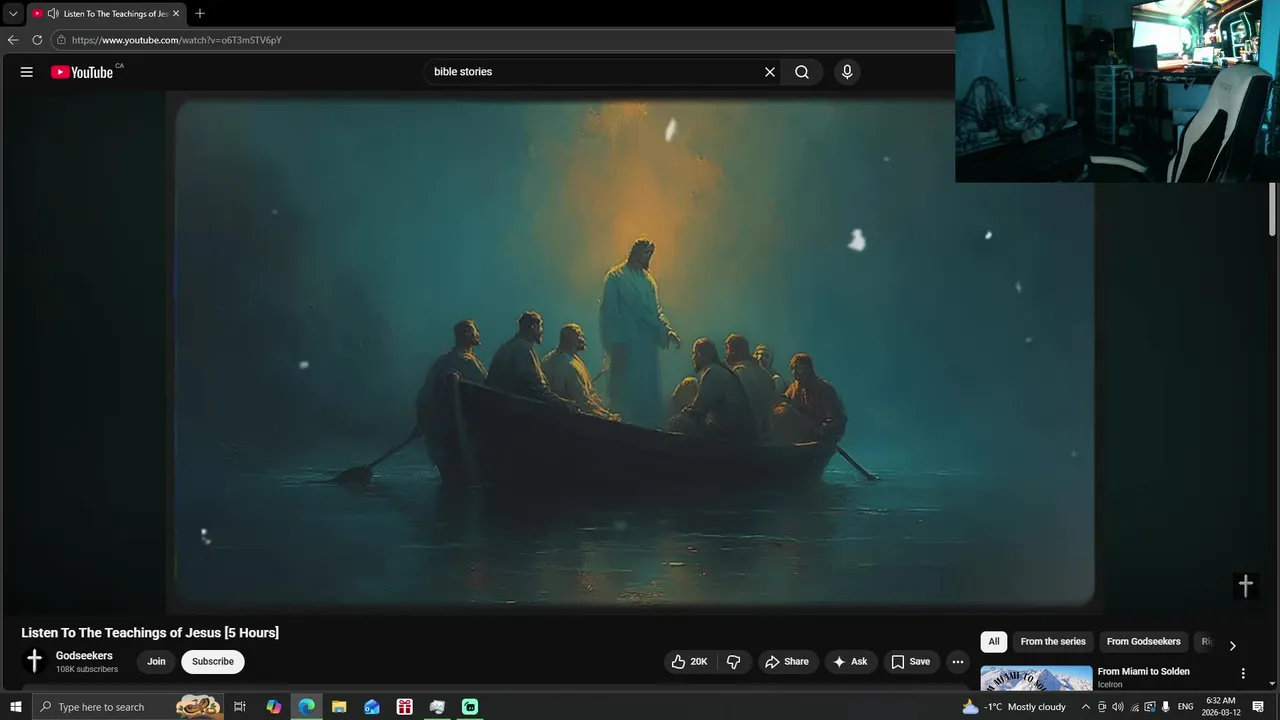This screenshot has width=1280, height=720.
Task: Open the From Miami to Solden title
Action: 1143,672
